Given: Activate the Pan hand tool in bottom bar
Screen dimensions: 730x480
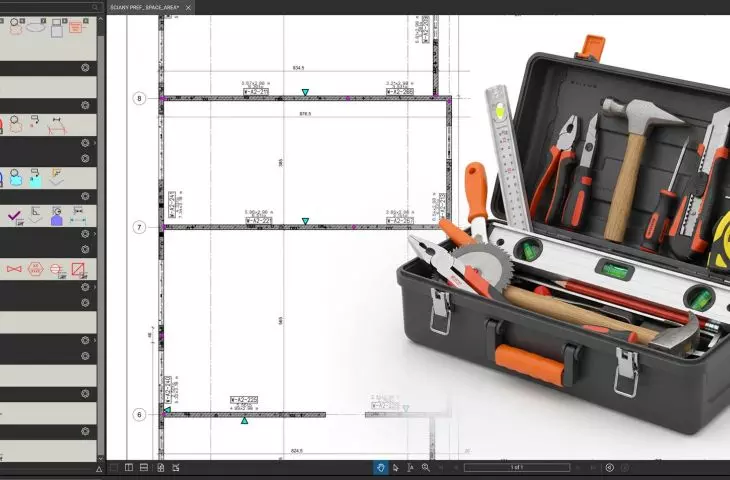Looking at the screenshot, I should 380,467.
